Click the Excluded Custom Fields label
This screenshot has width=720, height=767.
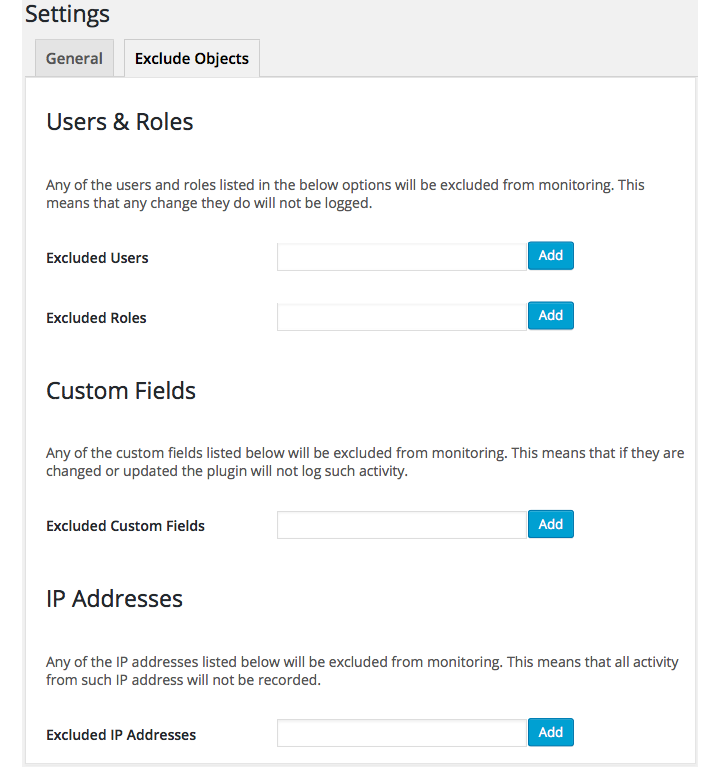coord(125,526)
